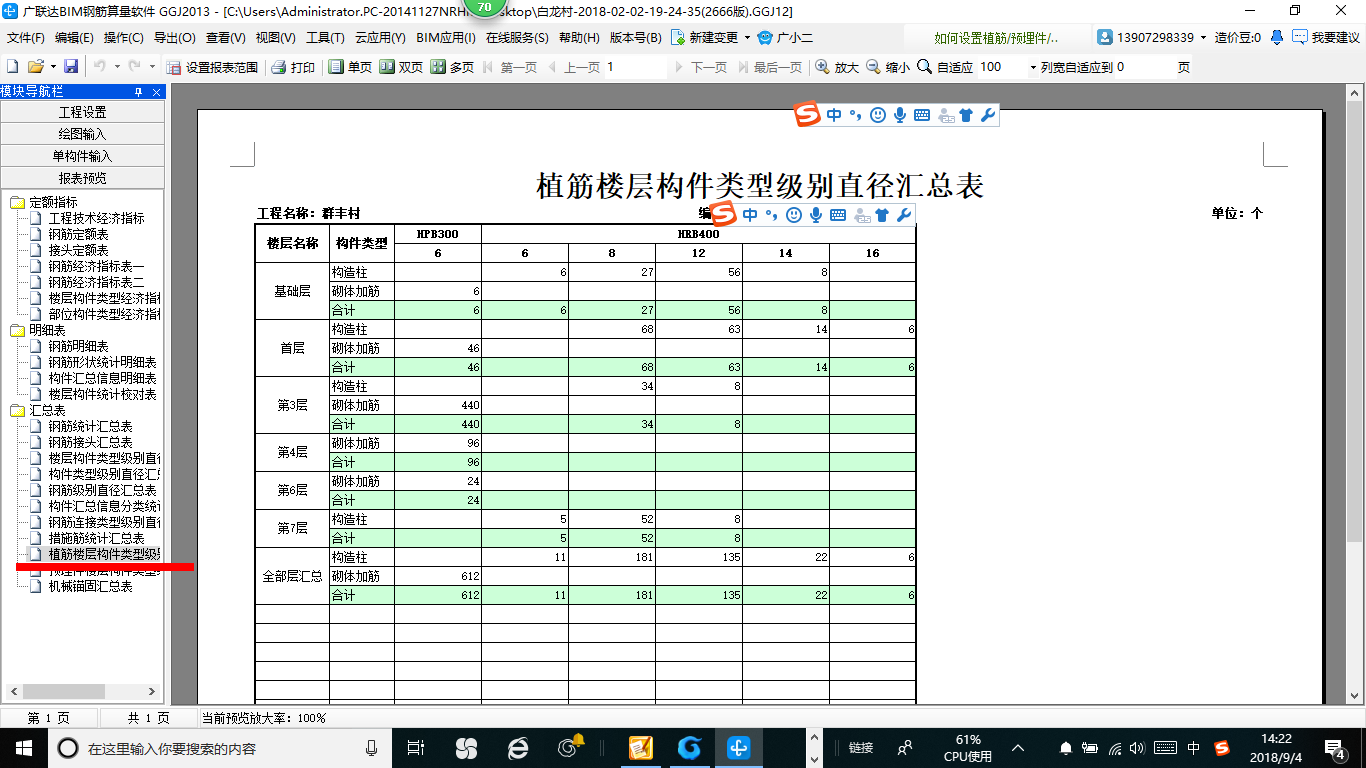Click the 新建变更 button
1366x768 pixels.
(x=704, y=38)
